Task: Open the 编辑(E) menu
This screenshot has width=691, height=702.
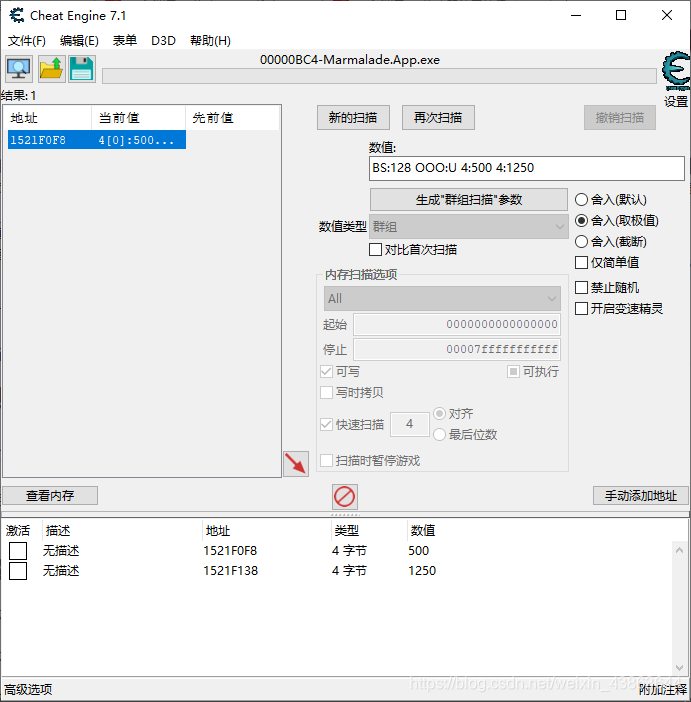Action: coord(79,41)
